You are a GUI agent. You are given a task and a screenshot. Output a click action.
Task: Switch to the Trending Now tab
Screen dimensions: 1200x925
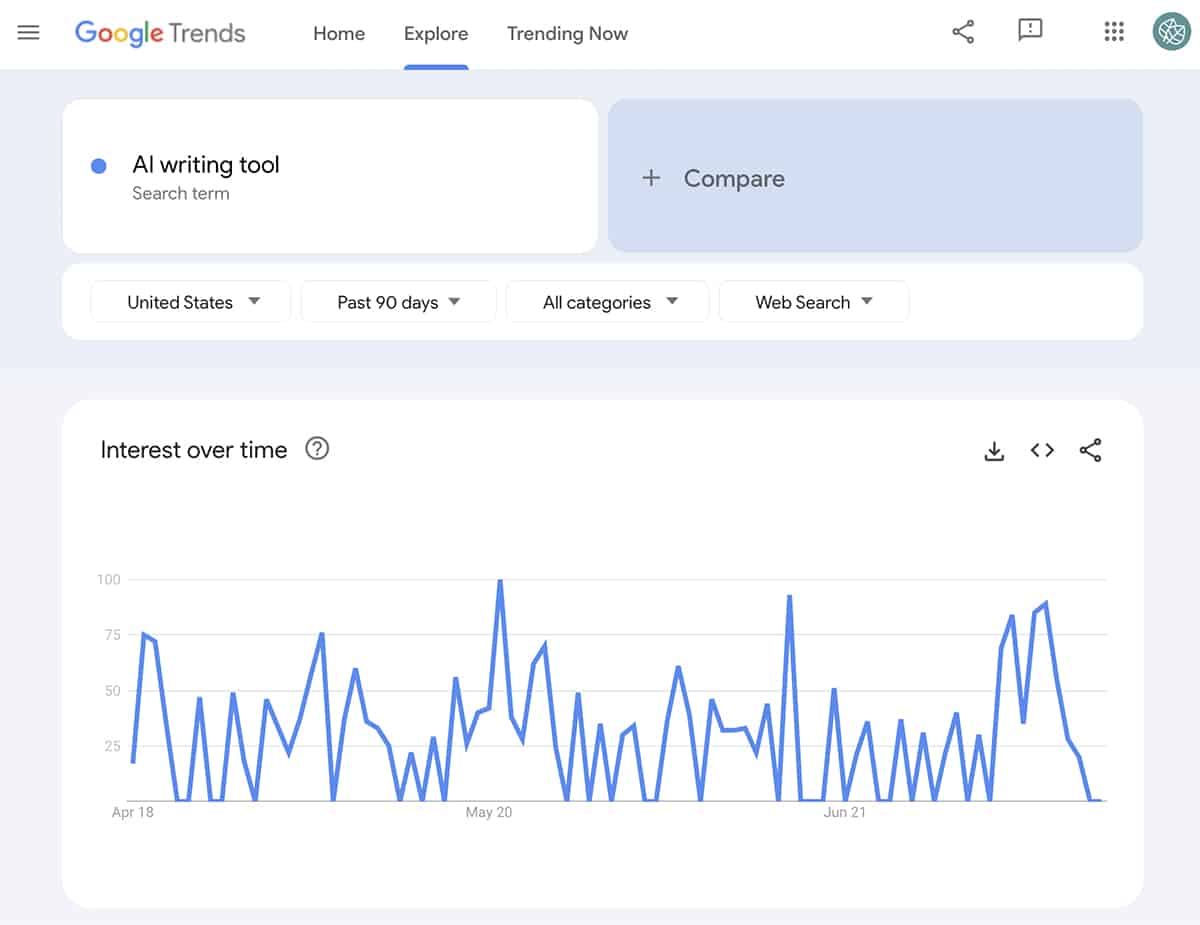point(567,33)
